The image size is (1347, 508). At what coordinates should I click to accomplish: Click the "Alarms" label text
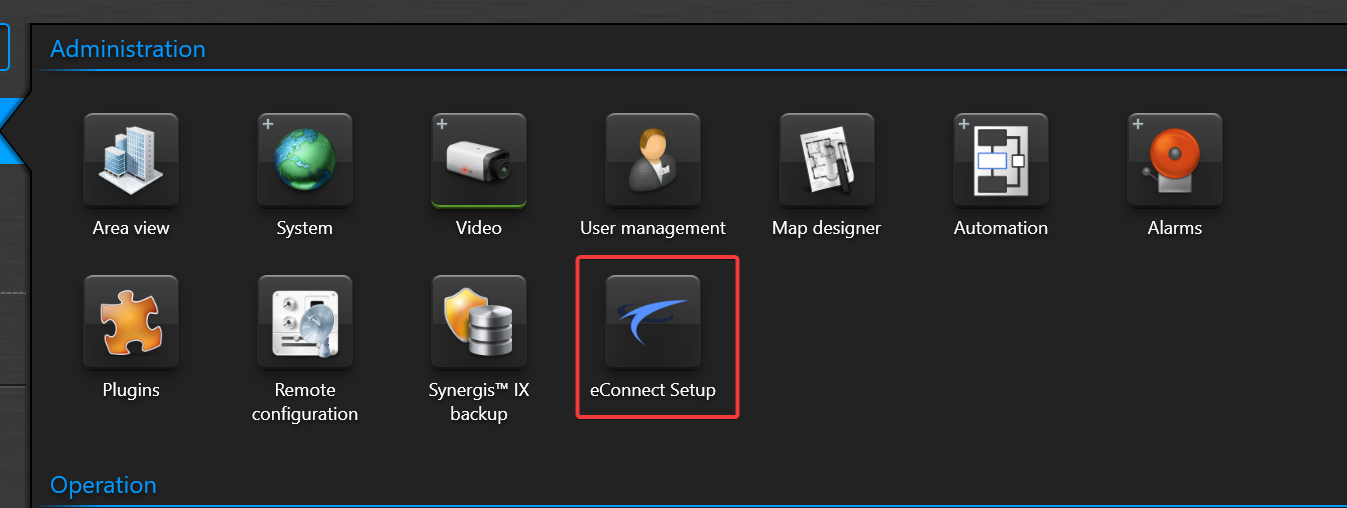tap(1175, 228)
